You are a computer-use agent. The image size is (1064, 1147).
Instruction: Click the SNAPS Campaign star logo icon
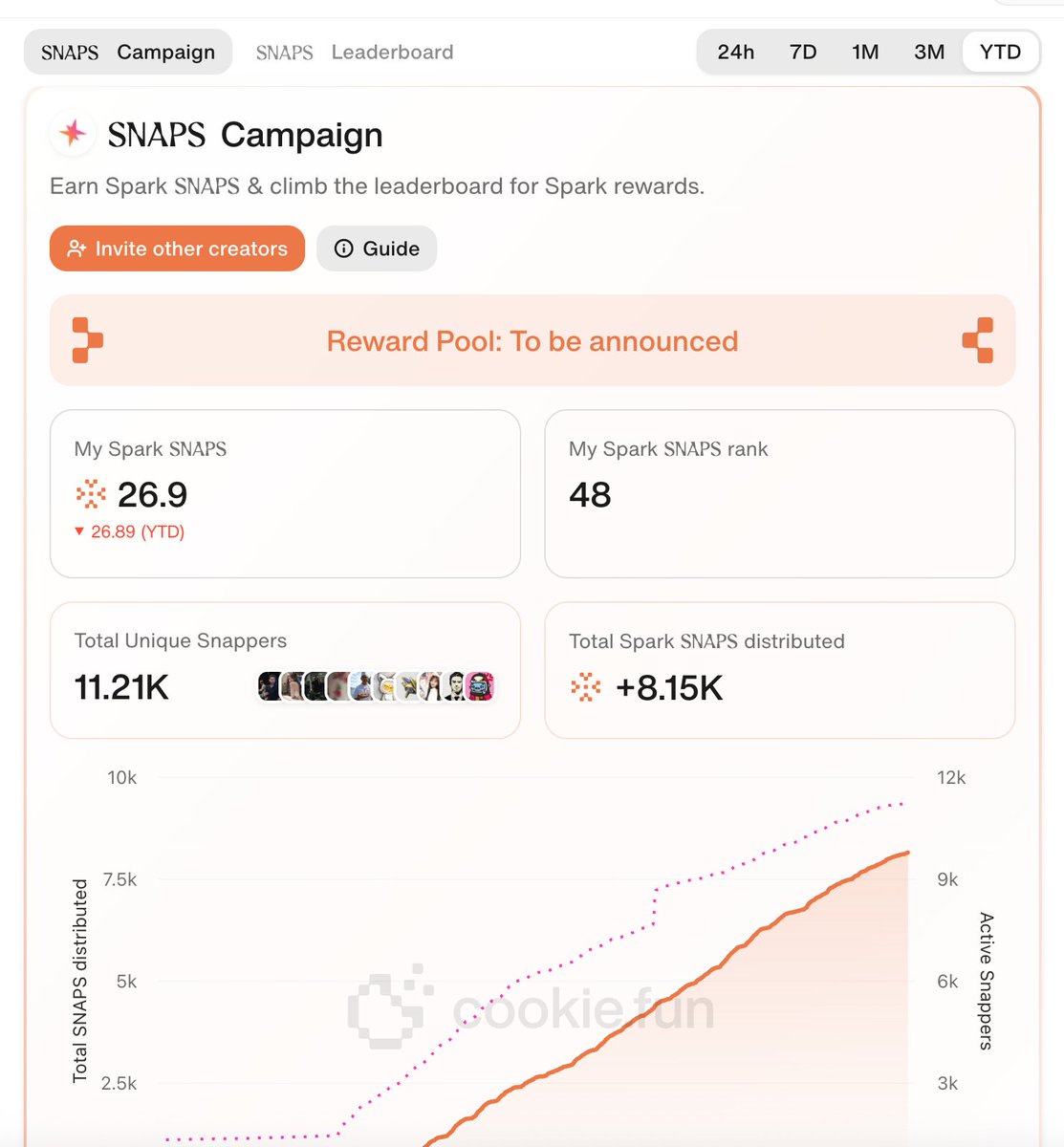[x=73, y=134]
